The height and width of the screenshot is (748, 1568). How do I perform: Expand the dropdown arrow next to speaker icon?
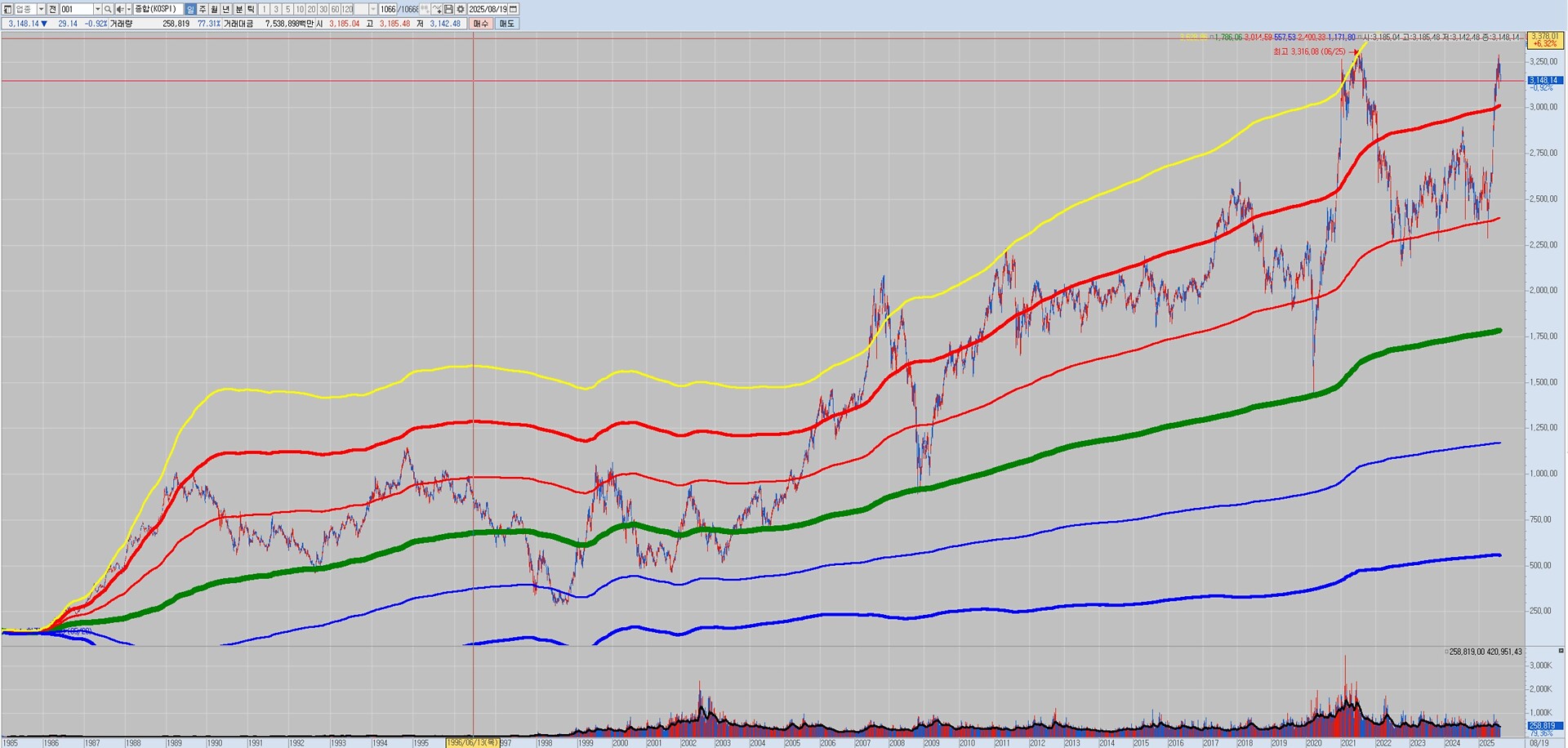128,9
